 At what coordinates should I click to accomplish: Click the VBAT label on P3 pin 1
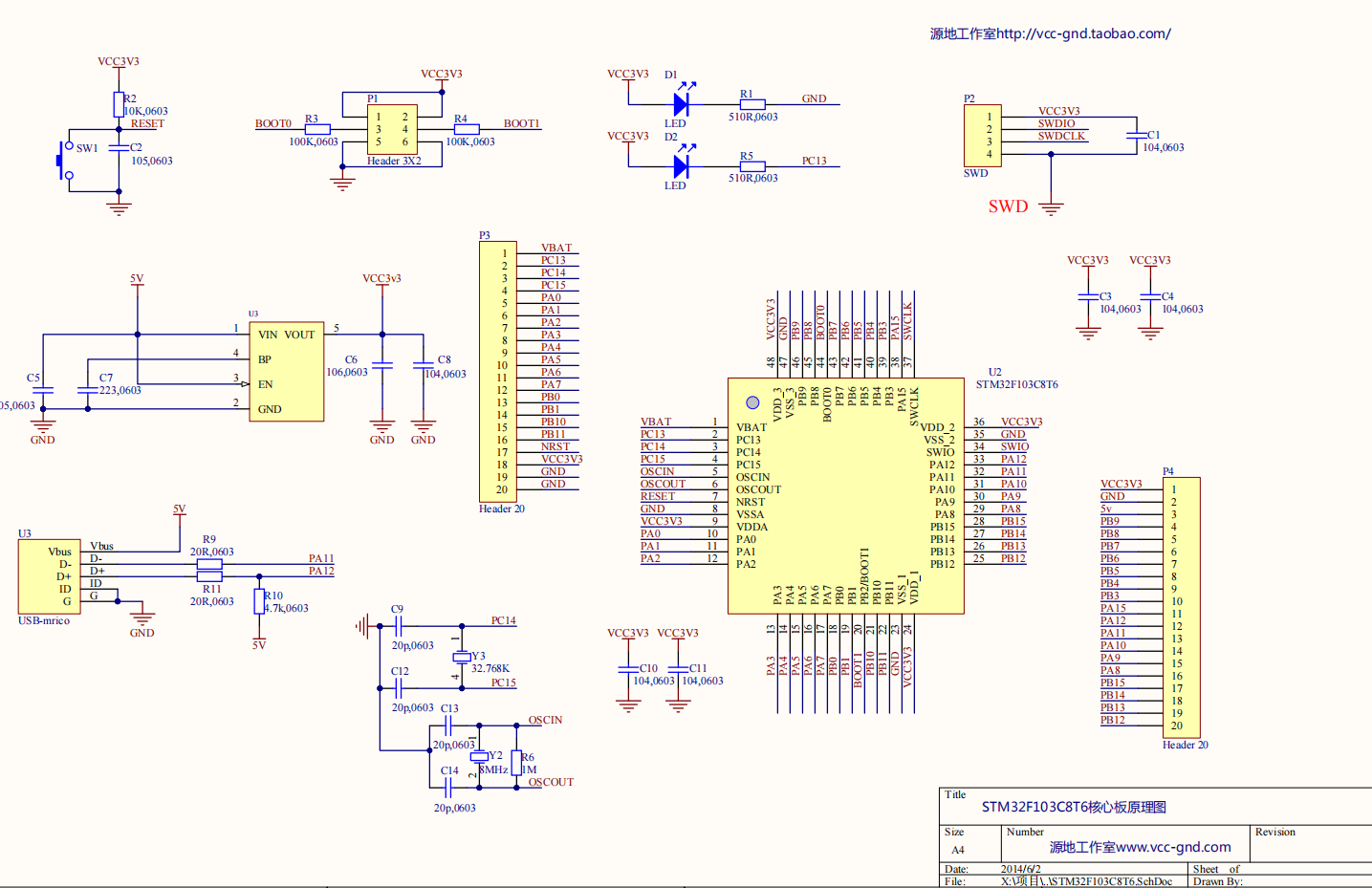[556, 248]
